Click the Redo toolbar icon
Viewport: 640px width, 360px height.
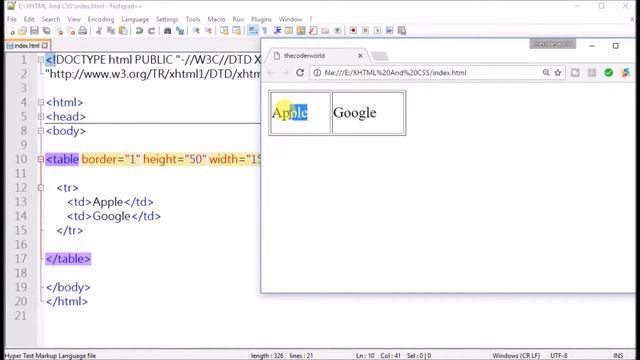[151, 31]
